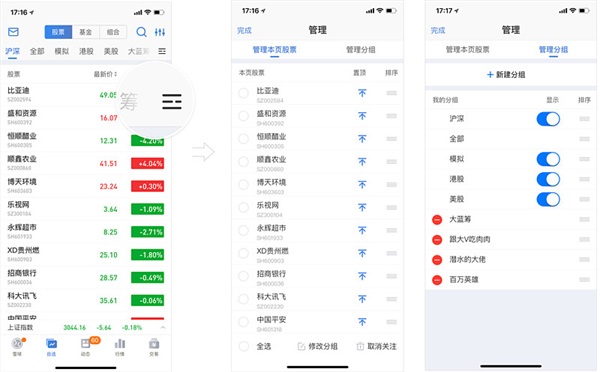Image resolution: width=600 pixels, height=372 pixels.
Task: Tap the 取消关注 button
Action: pyautogui.click(x=377, y=346)
